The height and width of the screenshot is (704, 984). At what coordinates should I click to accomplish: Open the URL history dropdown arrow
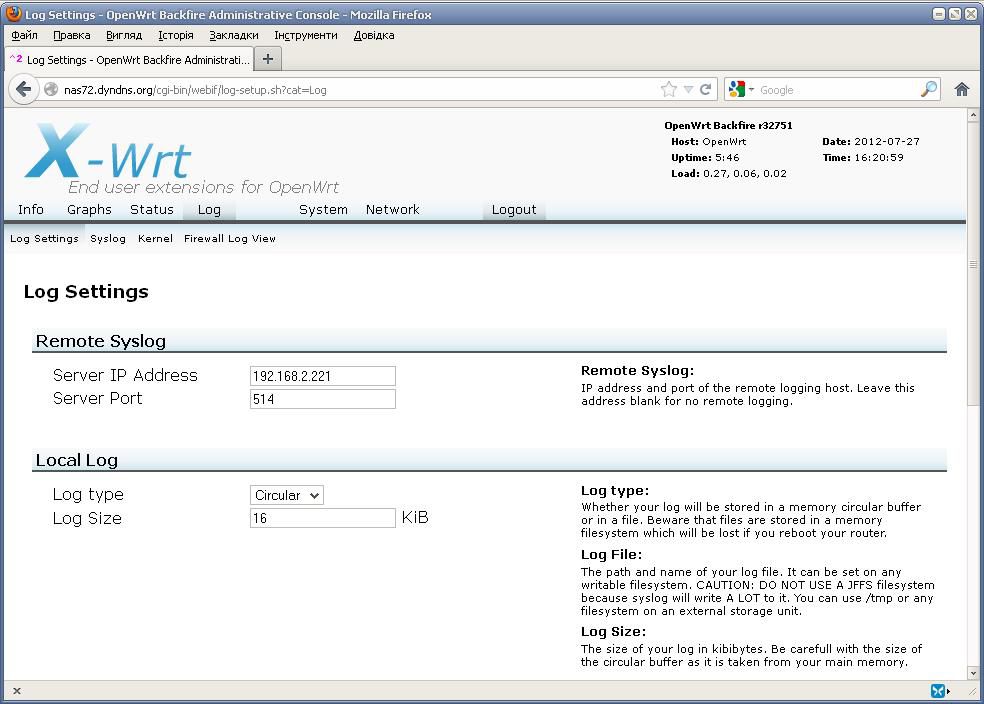tap(688, 89)
